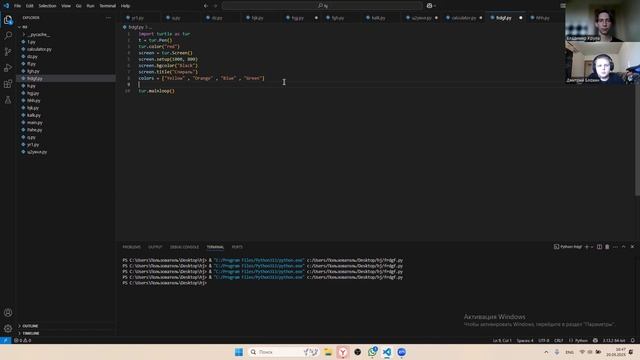Open the Run and Debug view

8,68
